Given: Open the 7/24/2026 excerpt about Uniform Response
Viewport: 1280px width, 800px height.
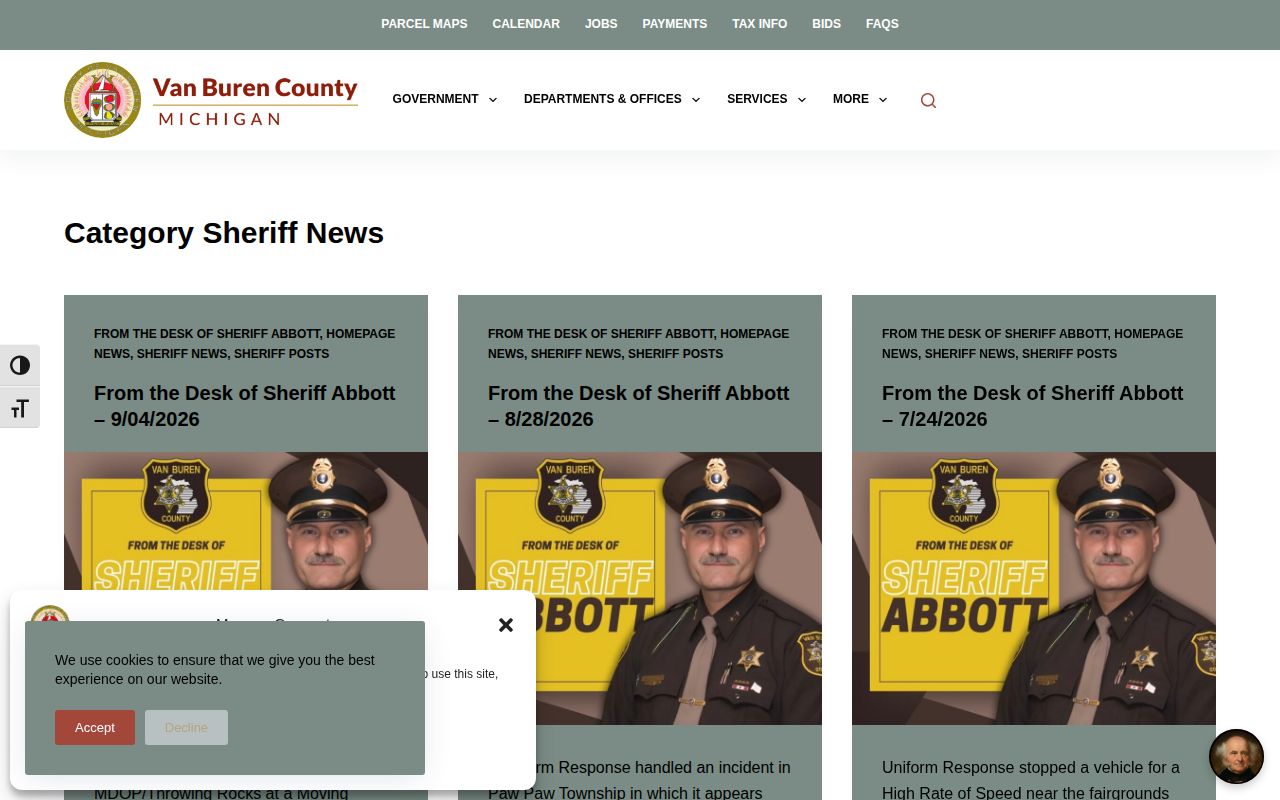Looking at the screenshot, I should pos(1031,780).
